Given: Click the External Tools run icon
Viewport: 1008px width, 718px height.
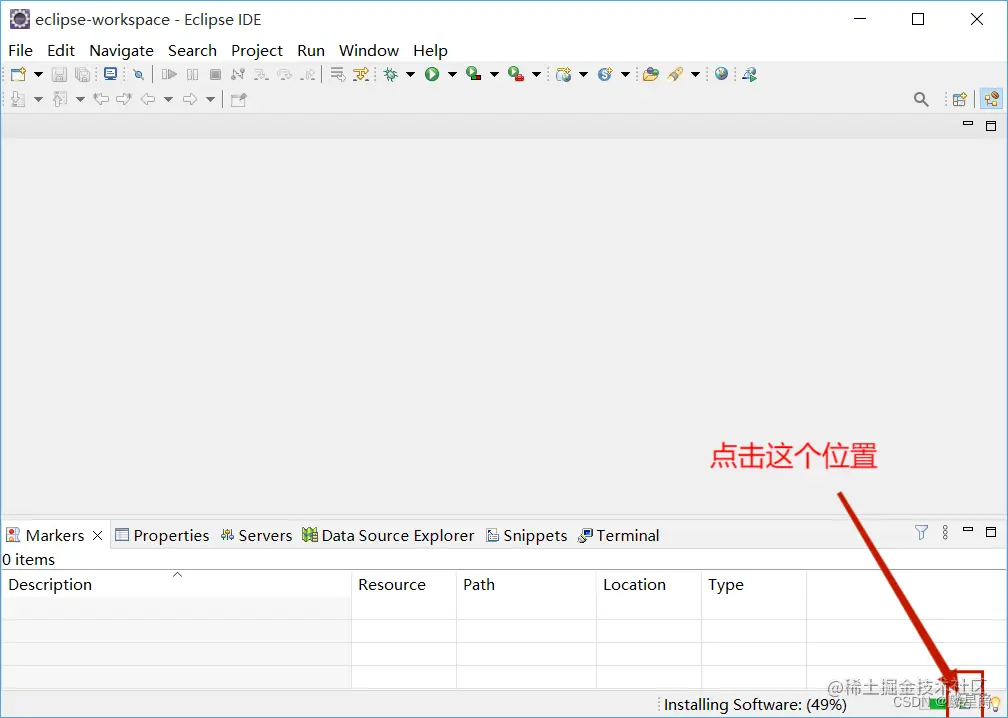Looking at the screenshot, I should [x=516, y=75].
